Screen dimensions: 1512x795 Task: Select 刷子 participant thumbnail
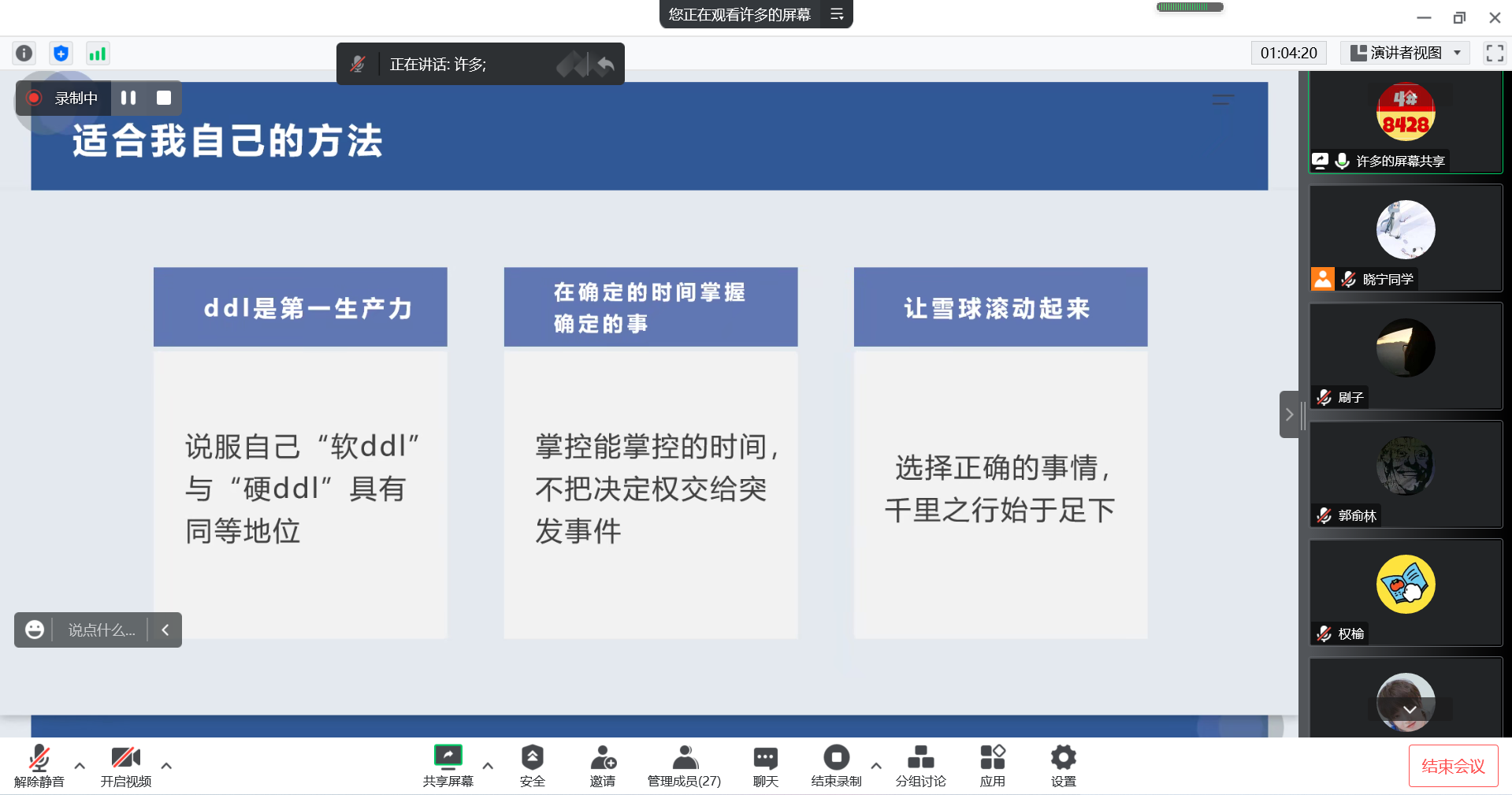point(1406,356)
